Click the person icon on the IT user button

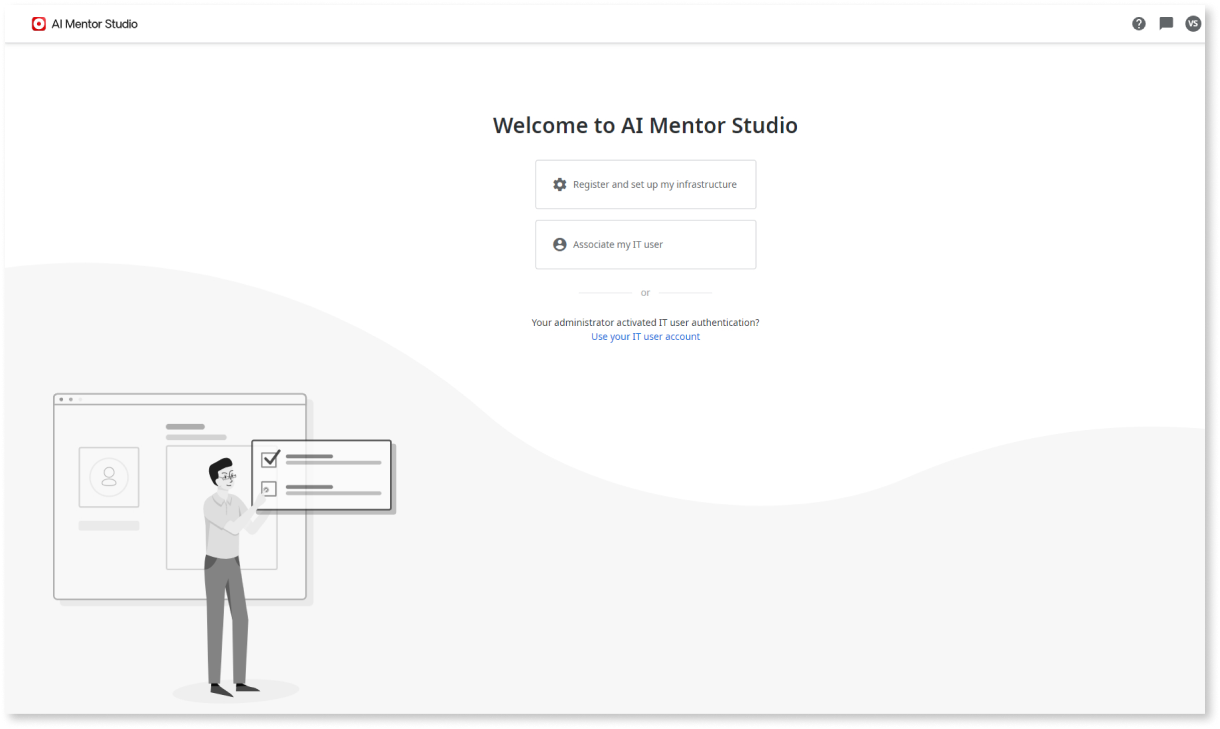[x=559, y=243]
